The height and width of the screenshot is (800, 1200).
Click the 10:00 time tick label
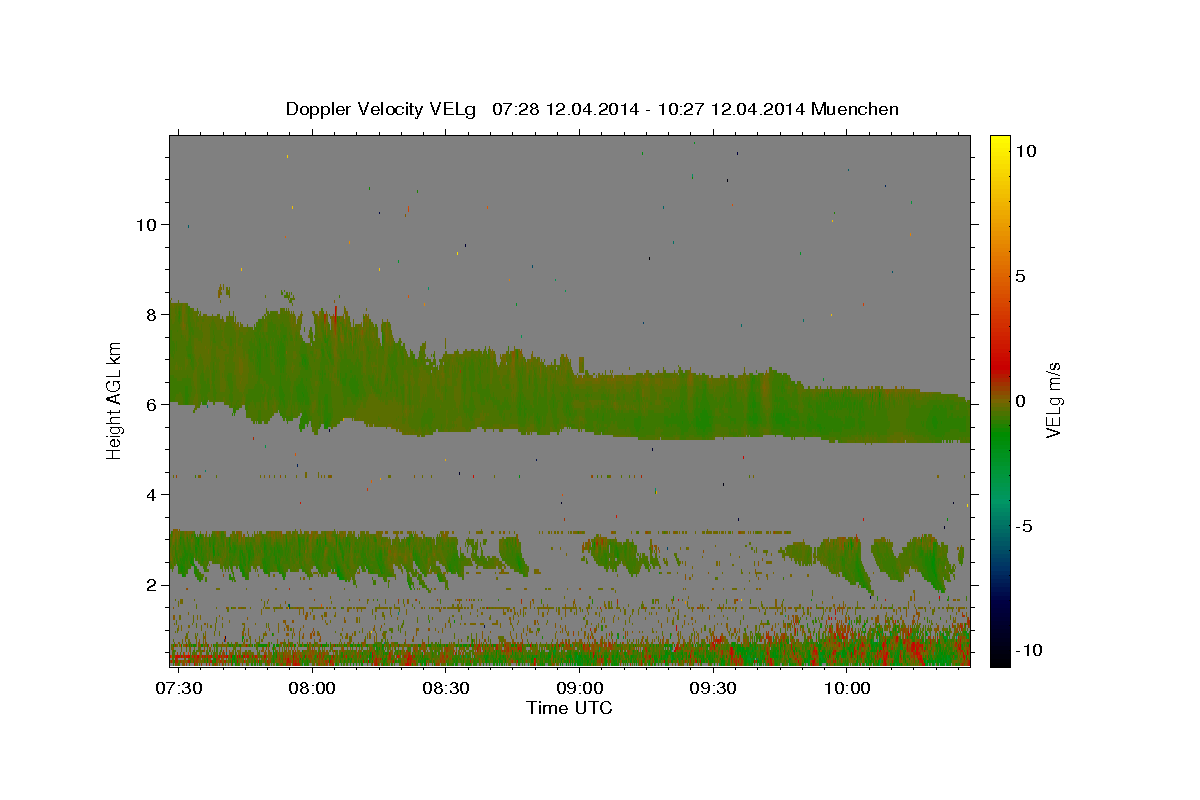click(x=846, y=689)
